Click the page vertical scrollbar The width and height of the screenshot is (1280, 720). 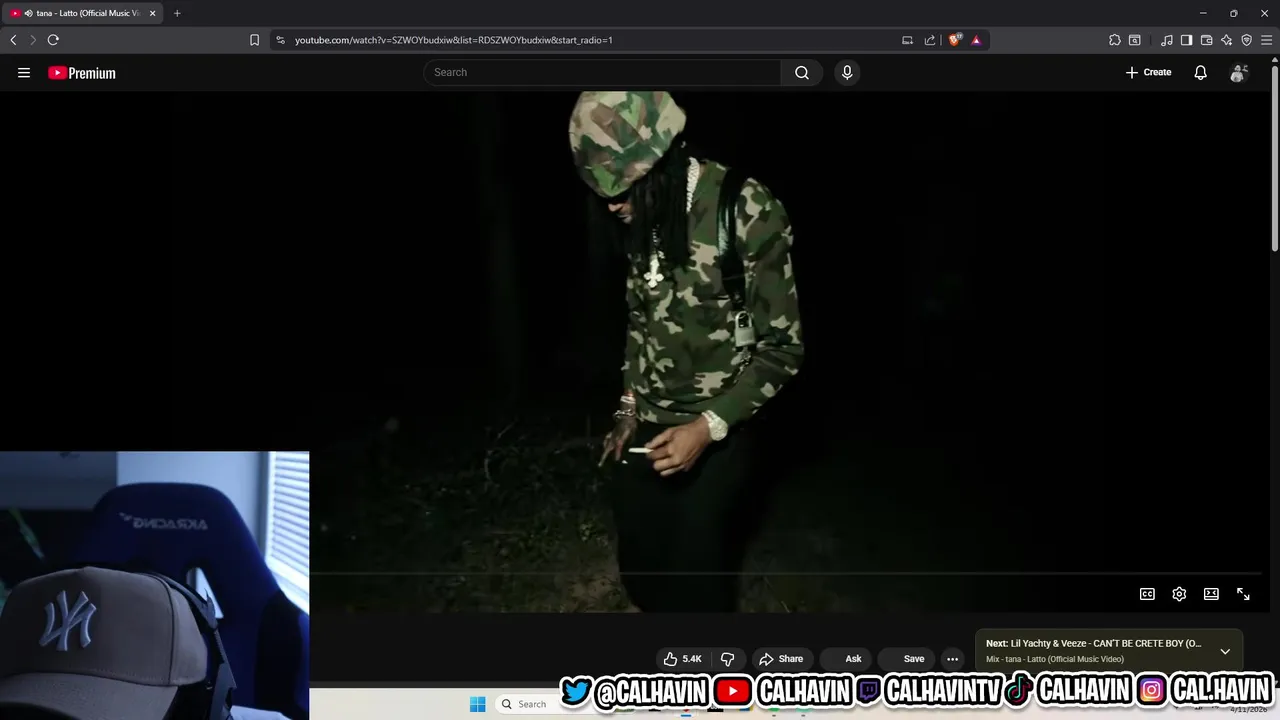[1274, 160]
